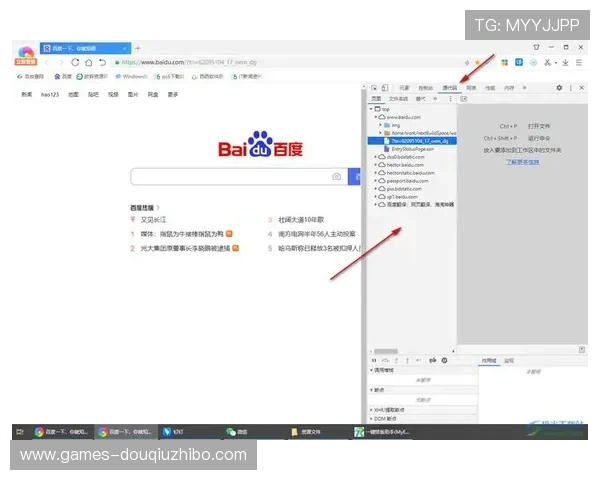Image resolution: width=600 pixels, height=480 pixels.
Task: Expand the home/work folder in the file tree
Action: 380,133
